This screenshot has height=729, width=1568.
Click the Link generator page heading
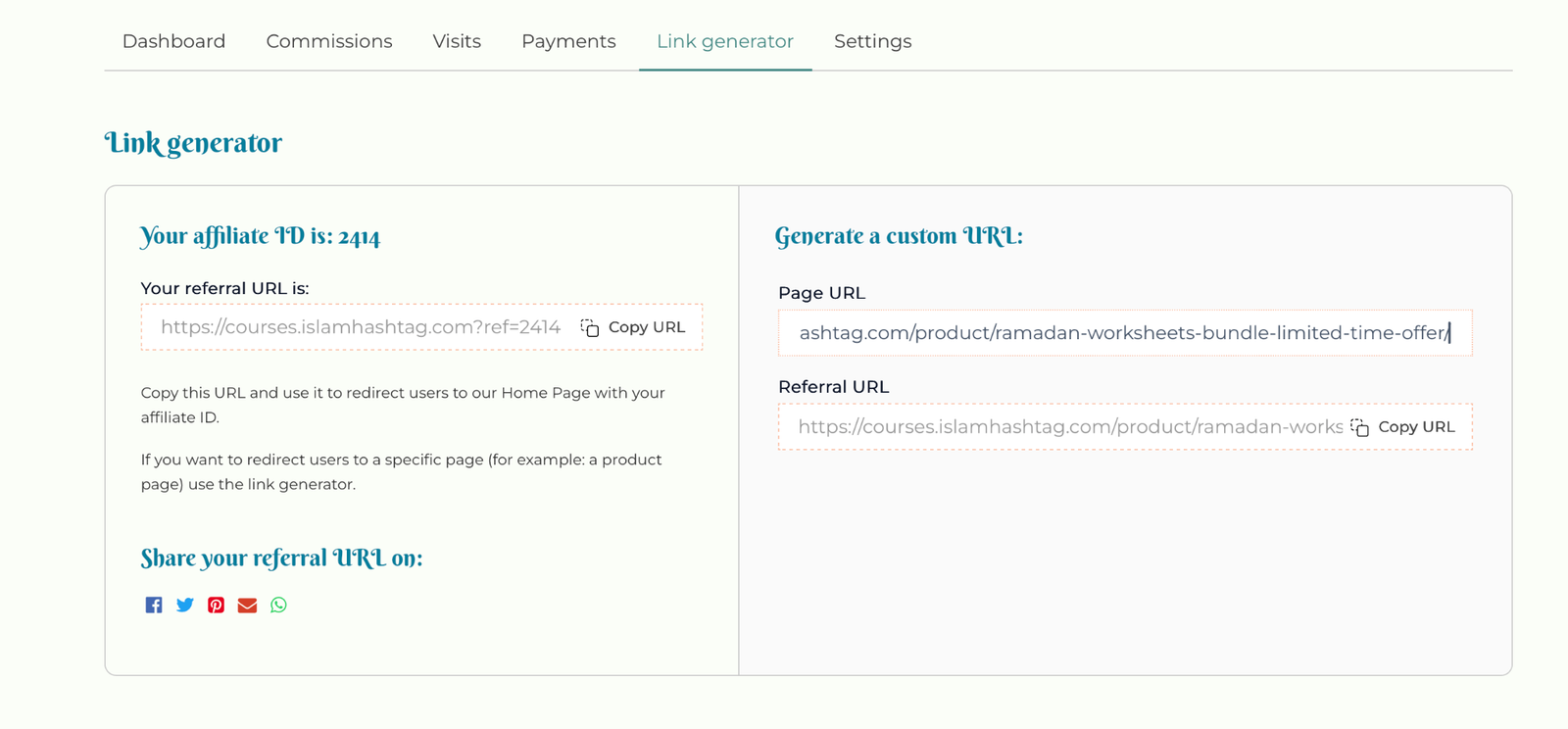(x=193, y=143)
